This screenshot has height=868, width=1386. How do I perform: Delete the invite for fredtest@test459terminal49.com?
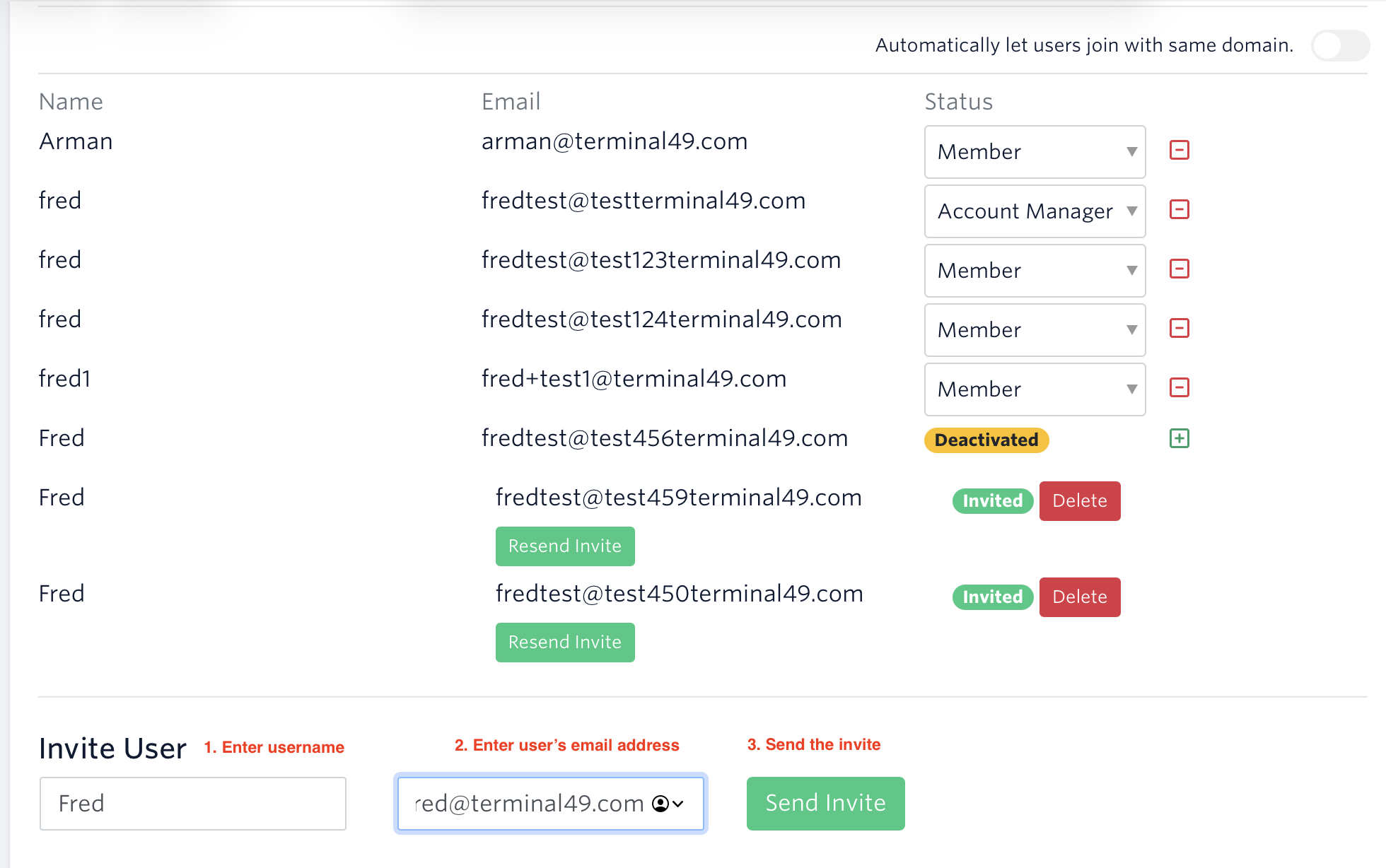(x=1080, y=501)
